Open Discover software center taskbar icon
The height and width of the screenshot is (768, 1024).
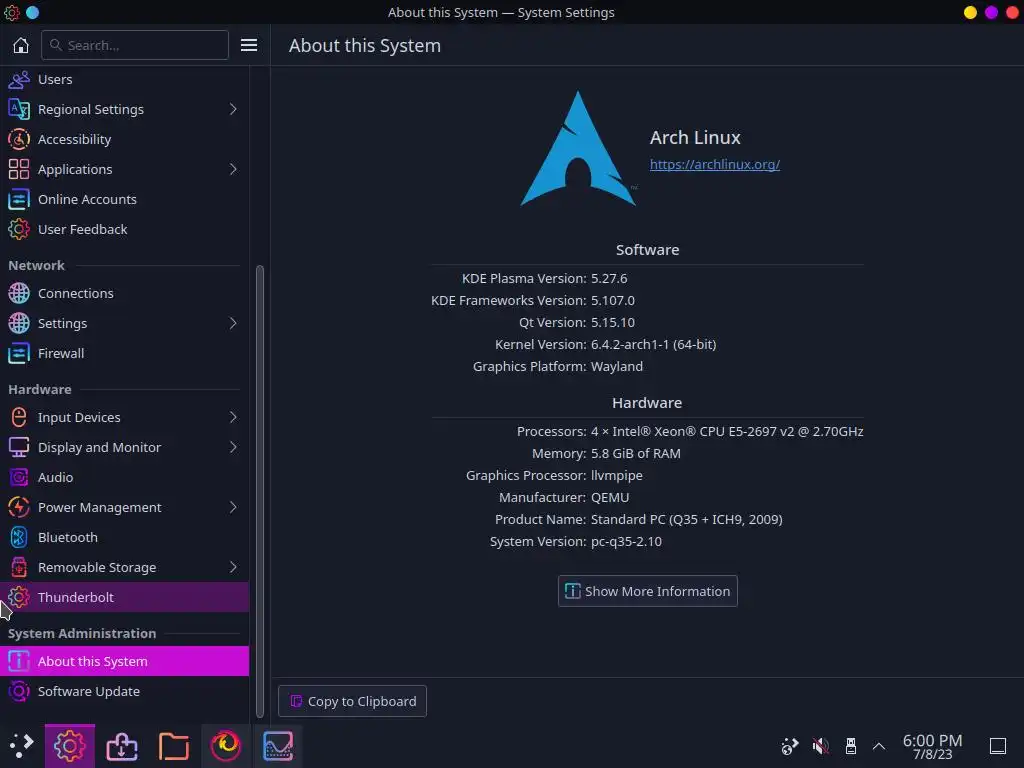[x=122, y=746]
